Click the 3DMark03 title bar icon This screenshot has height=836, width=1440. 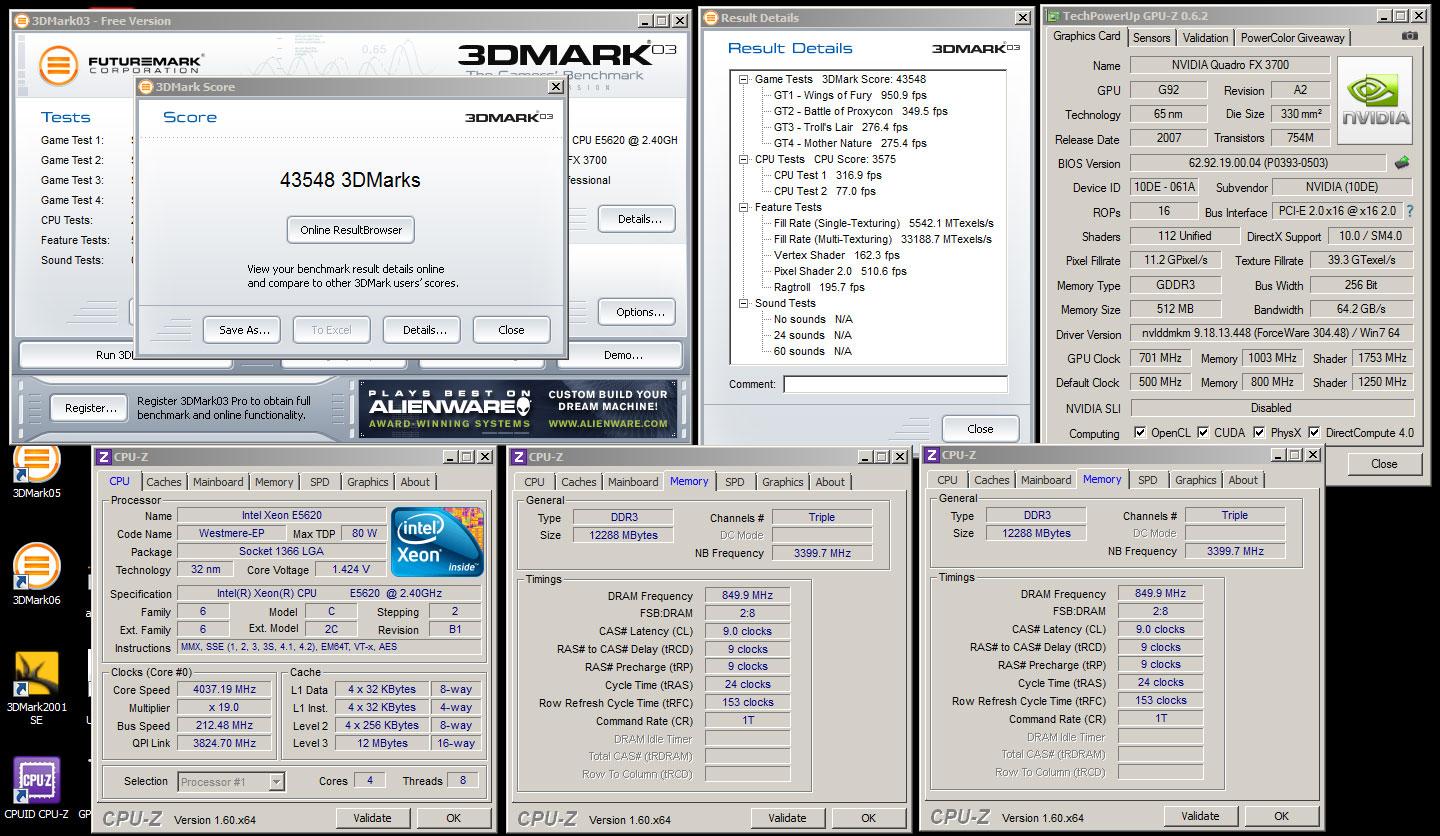pos(23,20)
